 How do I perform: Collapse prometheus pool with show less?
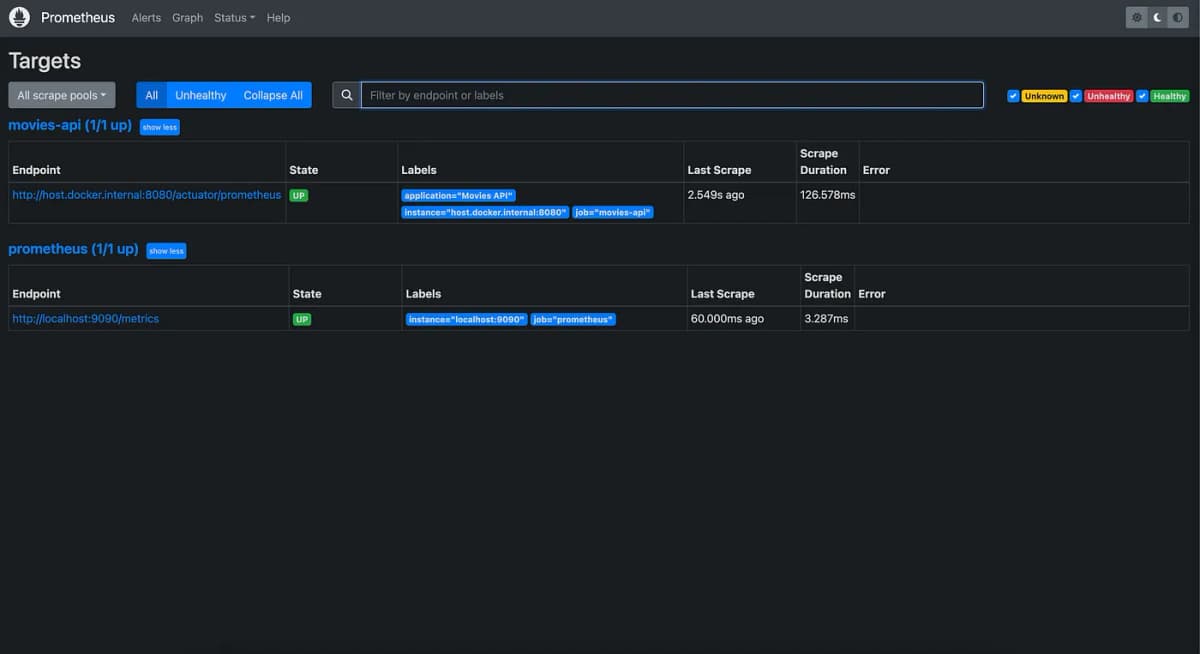point(166,251)
